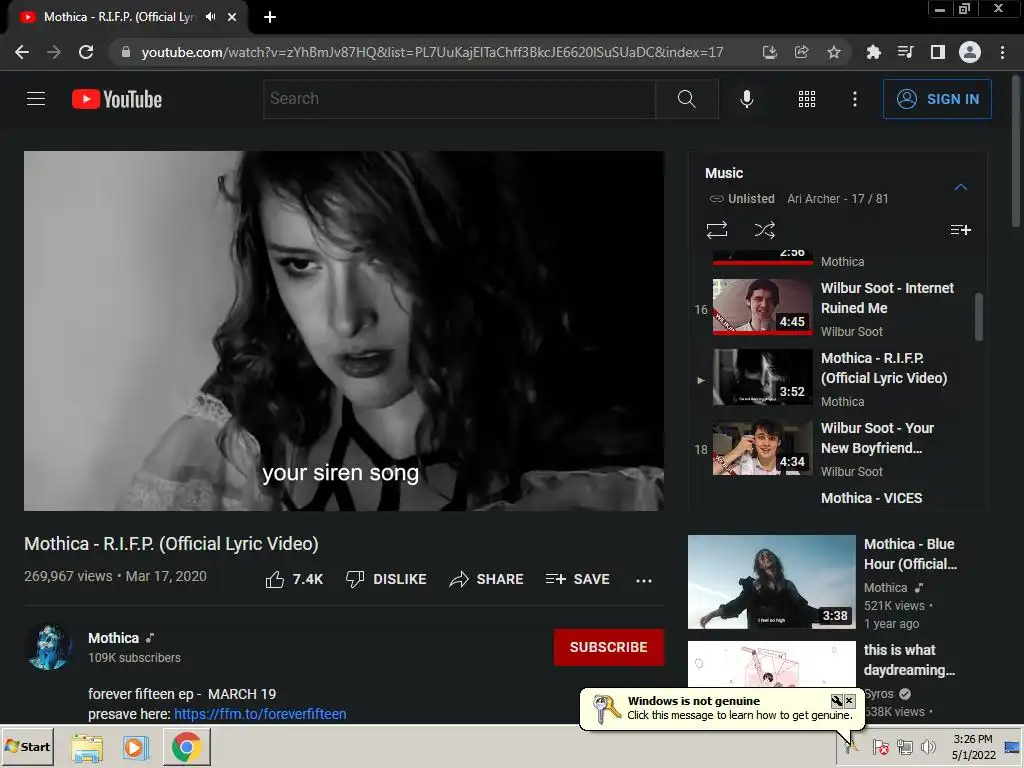Image resolution: width=1024 pixels, height=768 pixels.
Task: Go back in browser history
Action: click(x=22, y=52)
